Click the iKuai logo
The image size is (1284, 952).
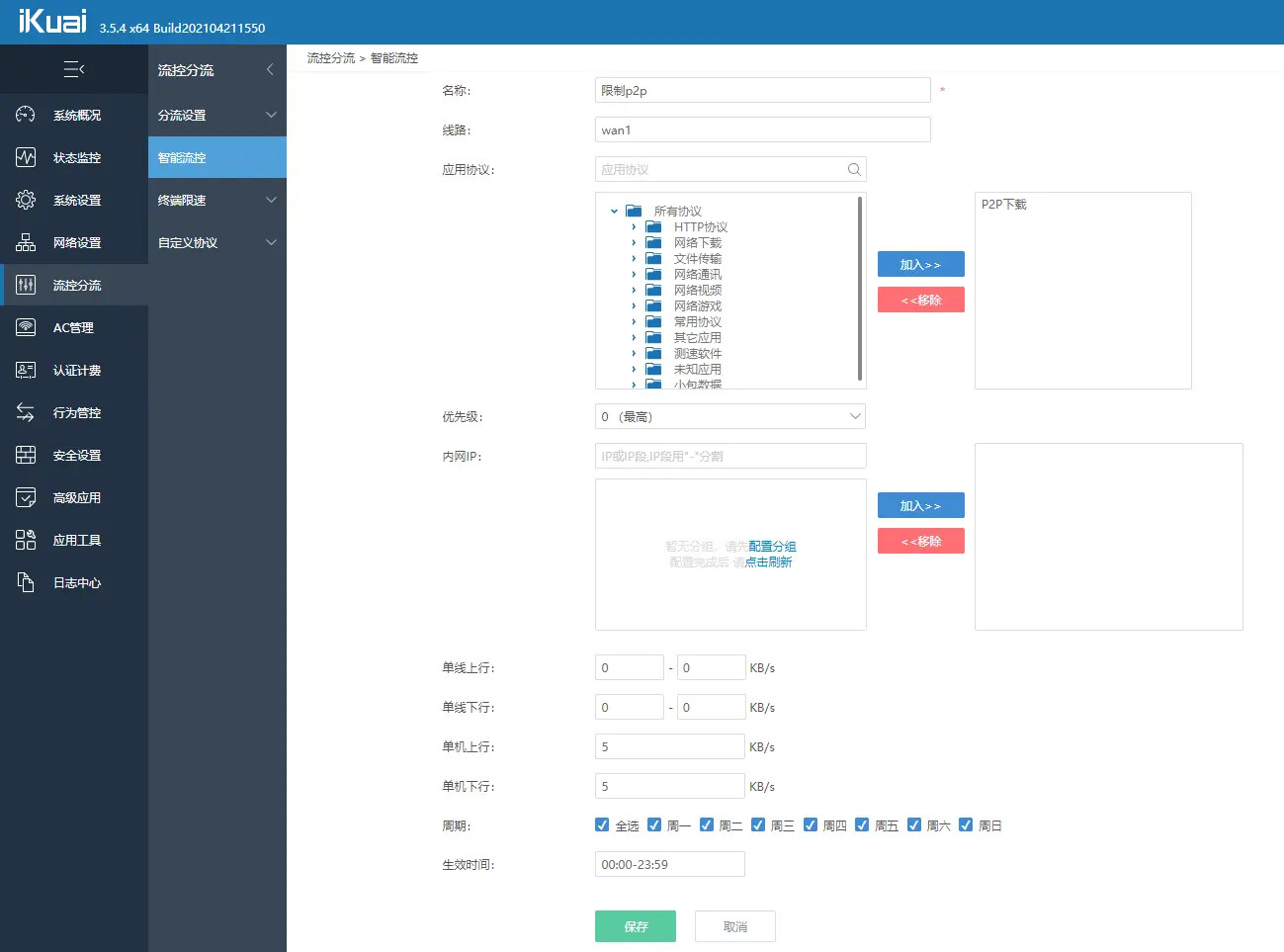51,21
